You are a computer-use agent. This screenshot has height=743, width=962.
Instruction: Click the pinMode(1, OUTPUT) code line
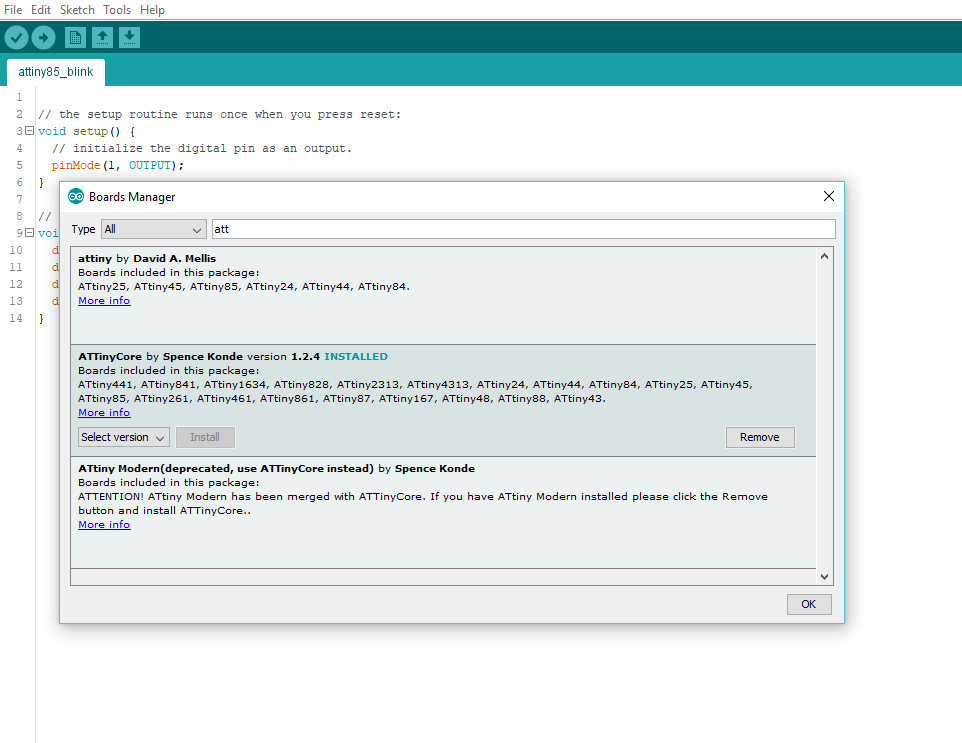pos(118,166)
